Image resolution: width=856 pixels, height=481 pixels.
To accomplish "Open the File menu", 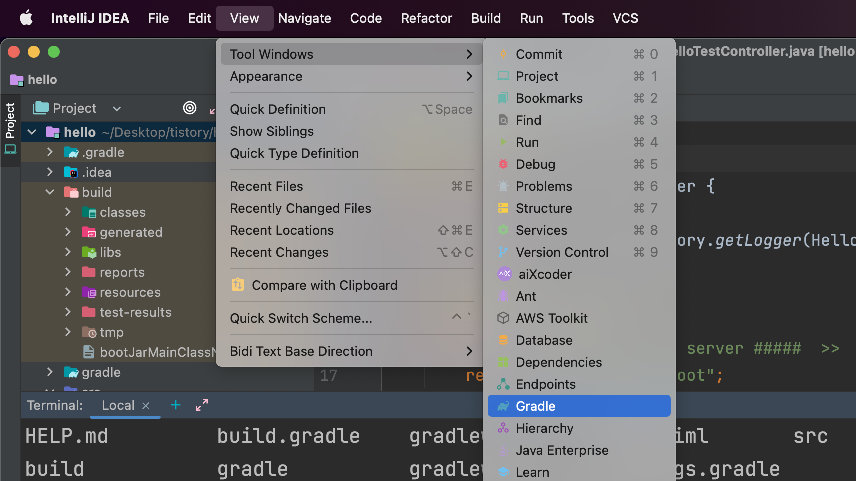I will click(158, 18).
